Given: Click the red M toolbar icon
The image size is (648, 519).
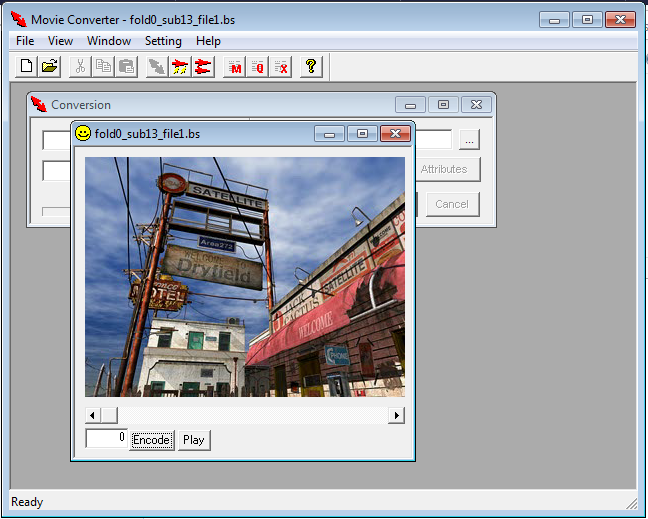Looking at the screenshot, I should [235, 67].
